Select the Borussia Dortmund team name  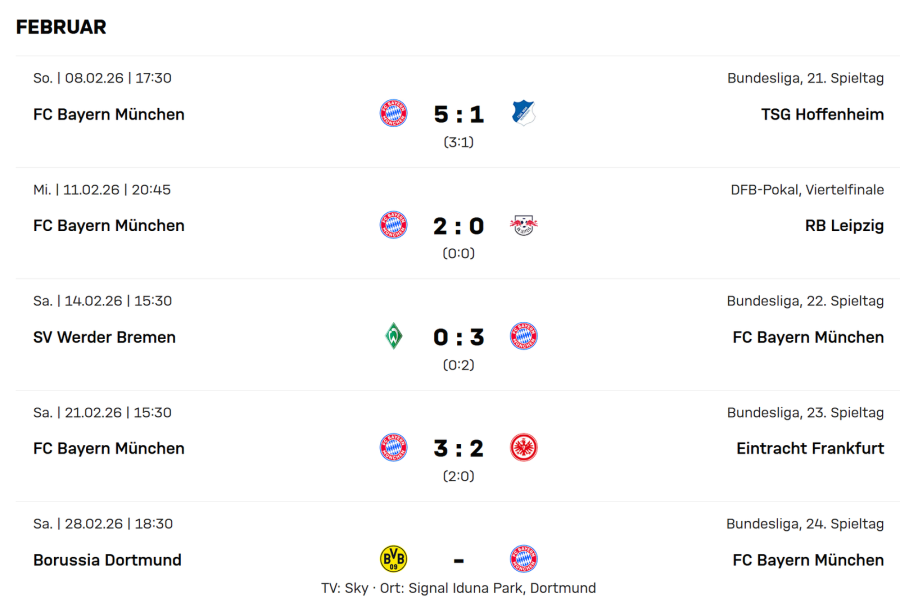[x=107, y=560]
